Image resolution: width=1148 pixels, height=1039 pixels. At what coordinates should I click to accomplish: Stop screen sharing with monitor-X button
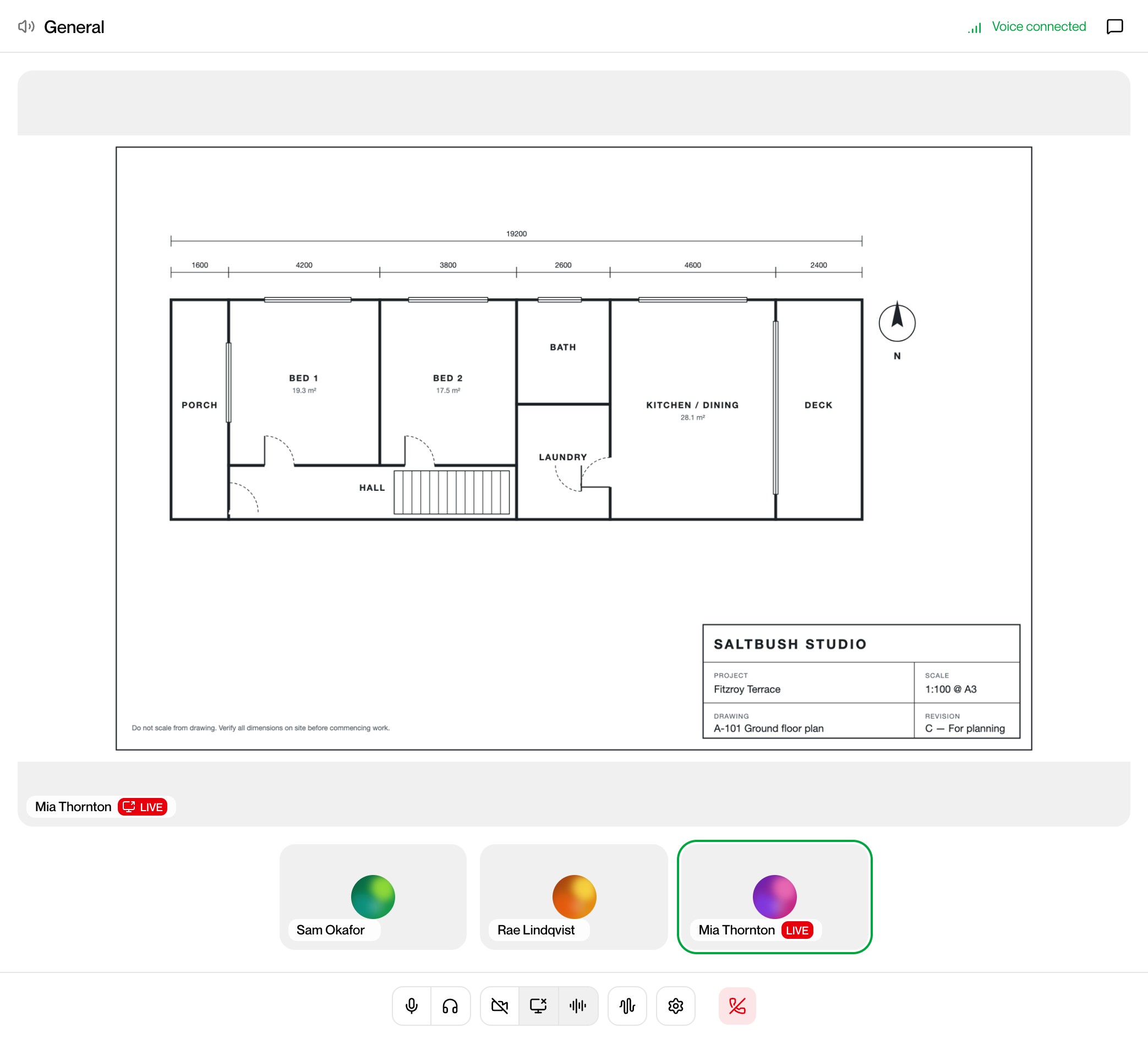[x=538, y=1005]
